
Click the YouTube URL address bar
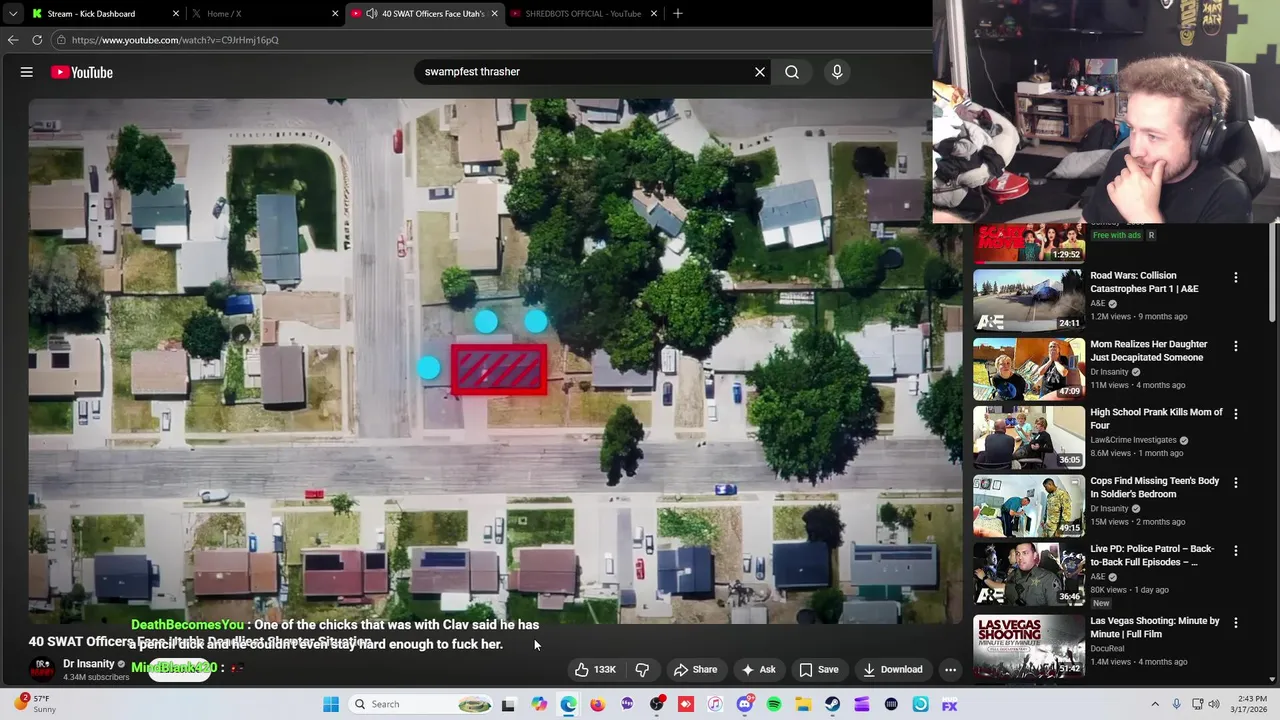(490, 40)
